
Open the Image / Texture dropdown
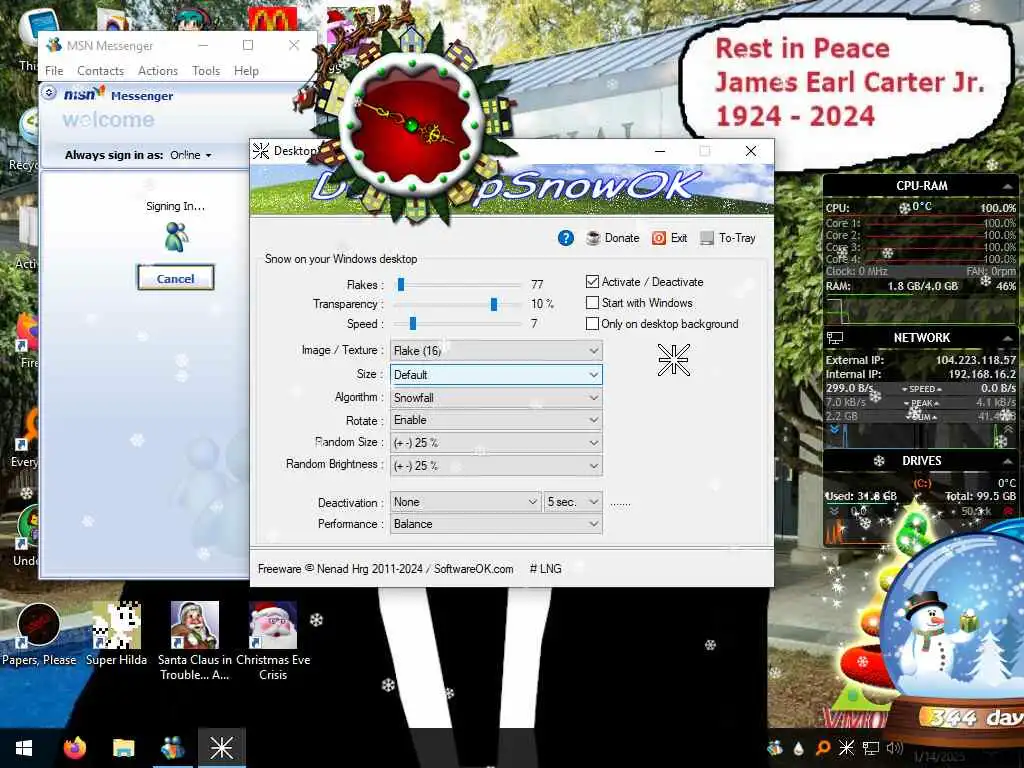click(496, 351)
